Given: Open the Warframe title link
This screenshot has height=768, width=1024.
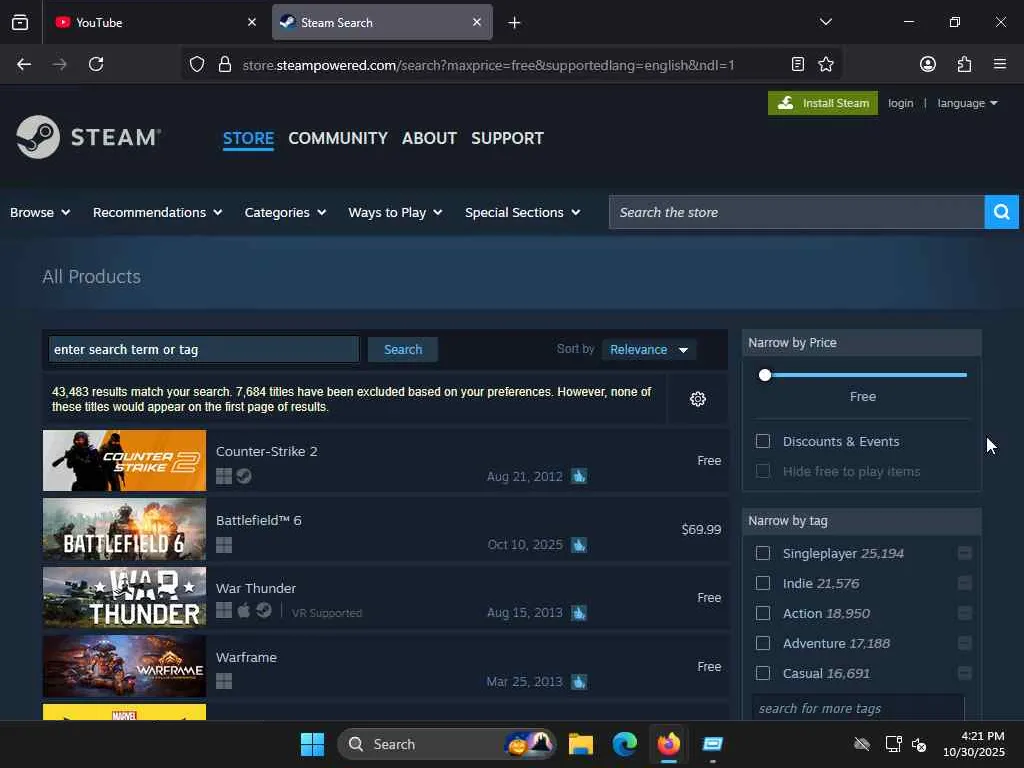Looking at the screenshot, I should click(246, 658).
